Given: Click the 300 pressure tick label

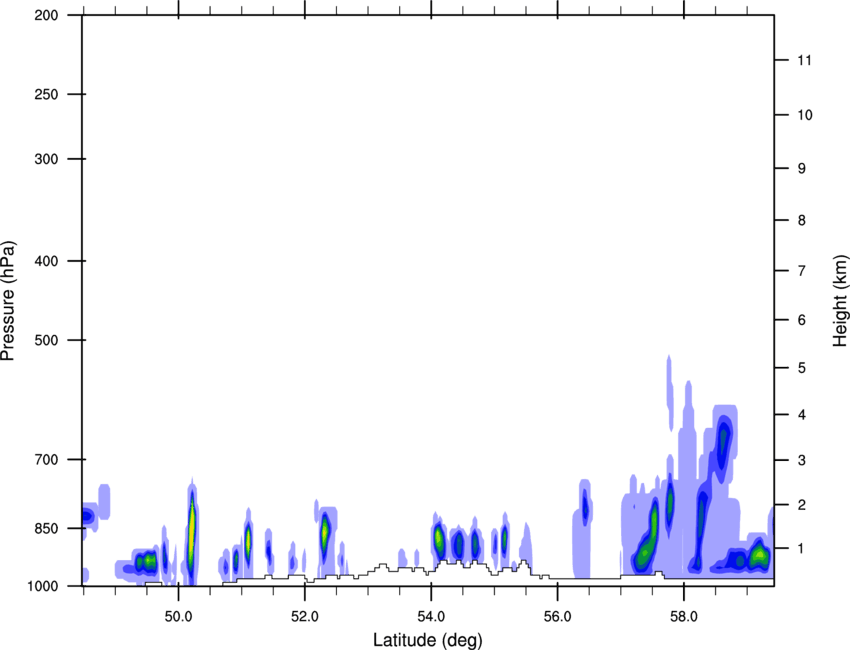Looking at the screenshot, I should pos(46,159).
